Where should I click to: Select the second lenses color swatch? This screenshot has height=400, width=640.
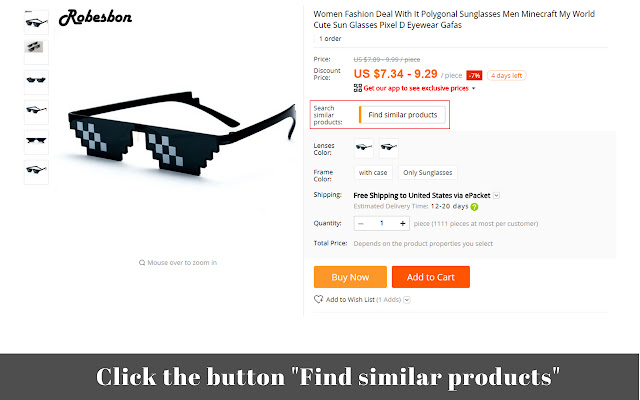click(x=389, y=148)
